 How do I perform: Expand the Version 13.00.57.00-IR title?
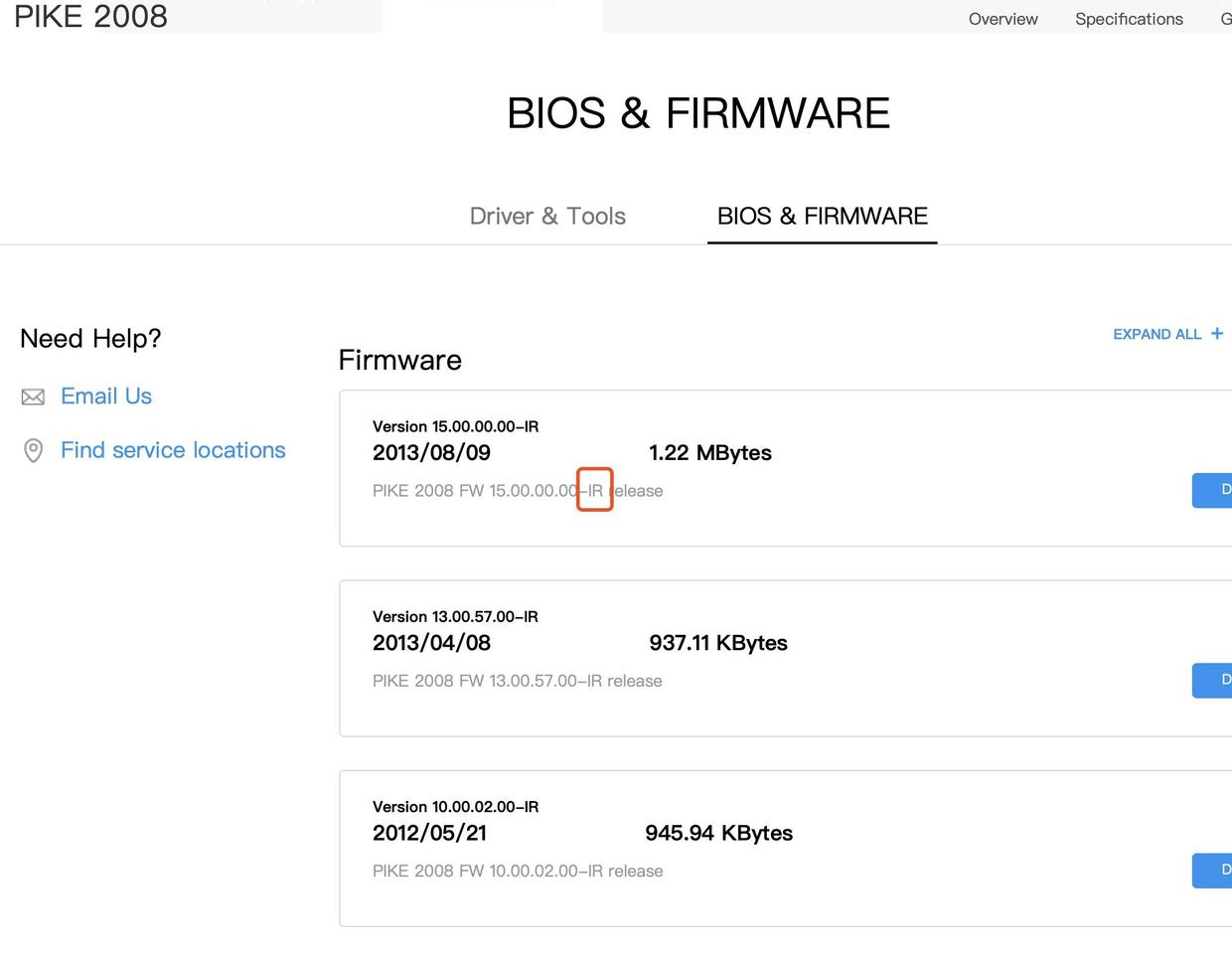point(455,616)
